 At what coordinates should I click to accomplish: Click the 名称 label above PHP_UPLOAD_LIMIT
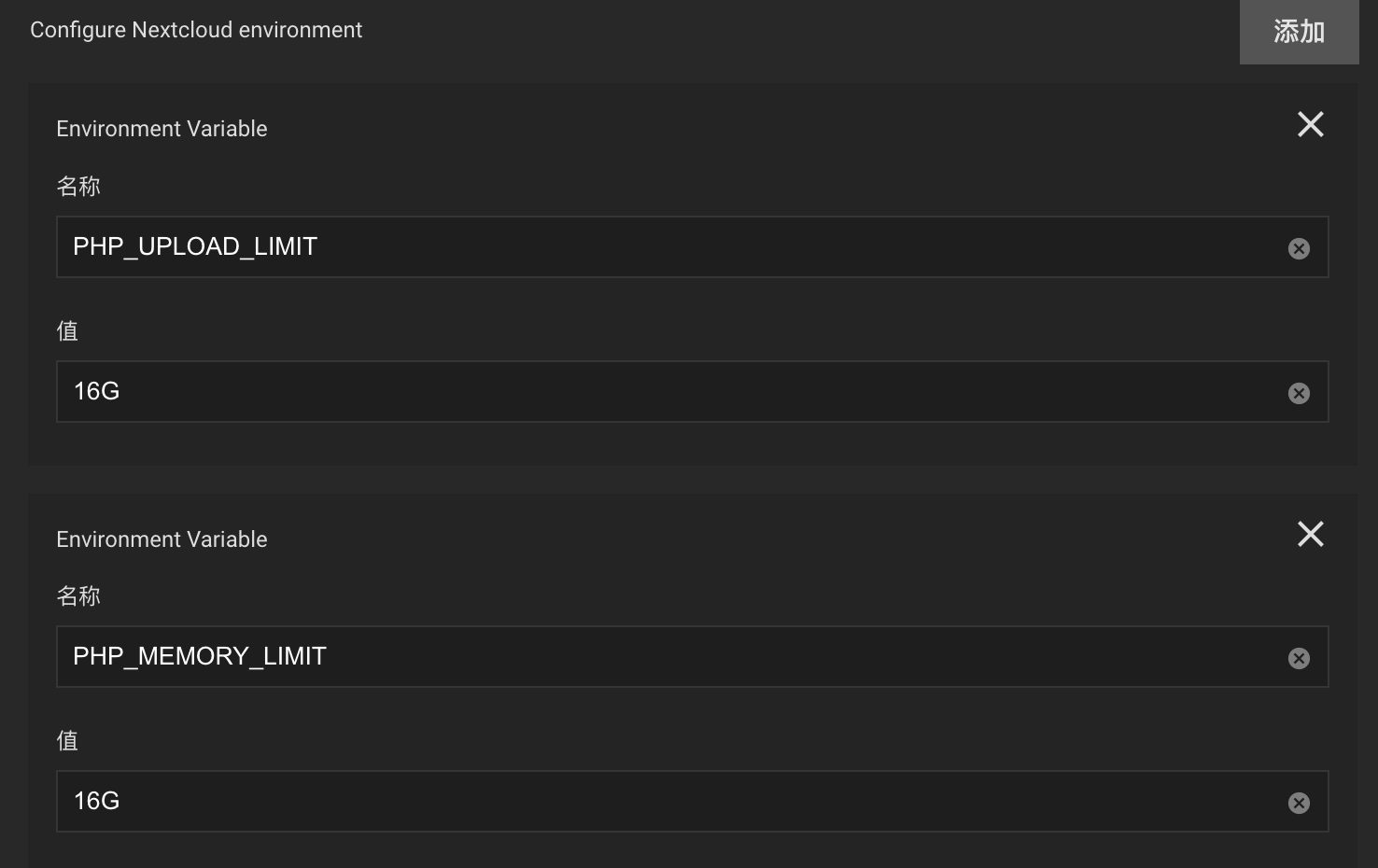(x=78, y=187)
